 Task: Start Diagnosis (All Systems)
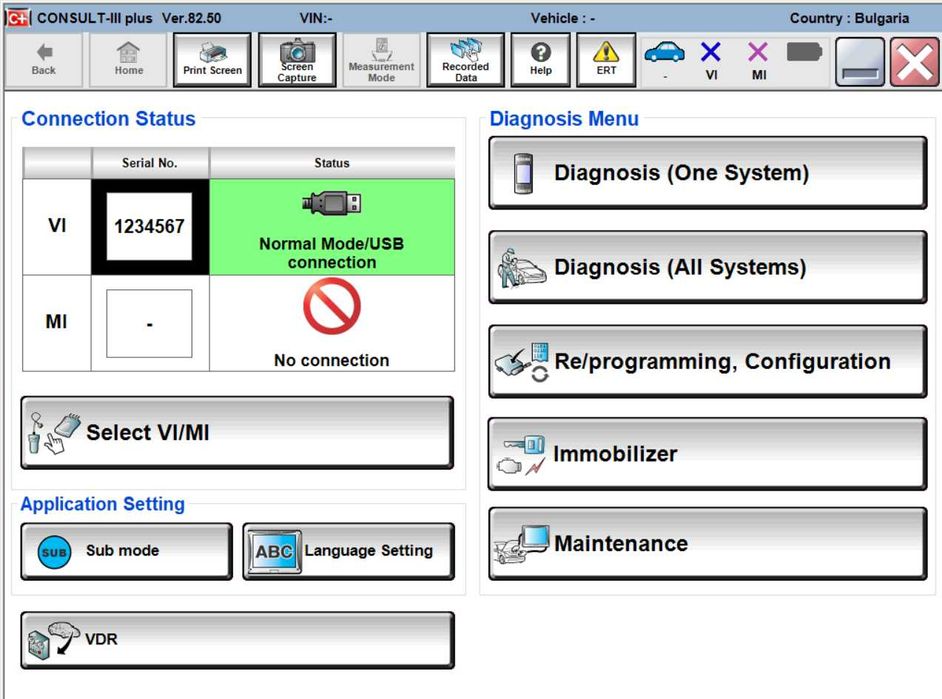707,267
